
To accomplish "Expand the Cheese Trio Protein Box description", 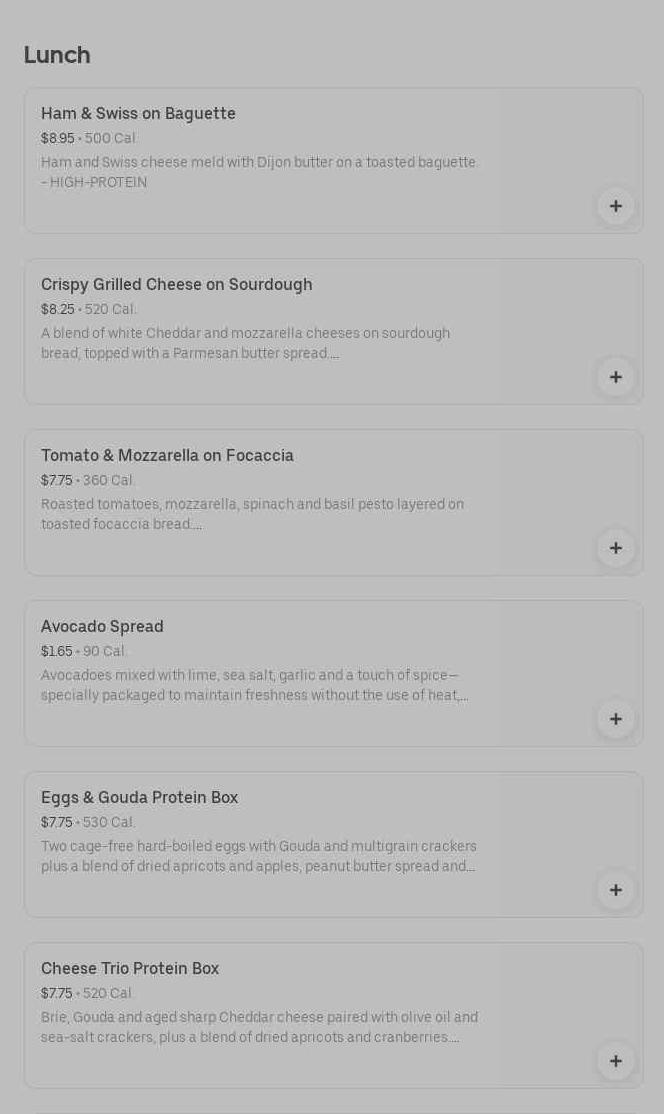I will (259, 1028).
